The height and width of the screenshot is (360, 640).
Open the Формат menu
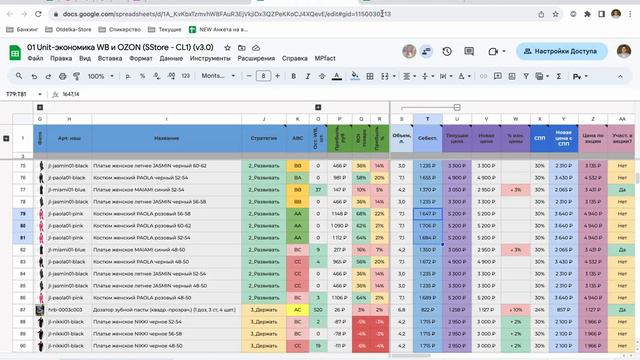point(141,58)
